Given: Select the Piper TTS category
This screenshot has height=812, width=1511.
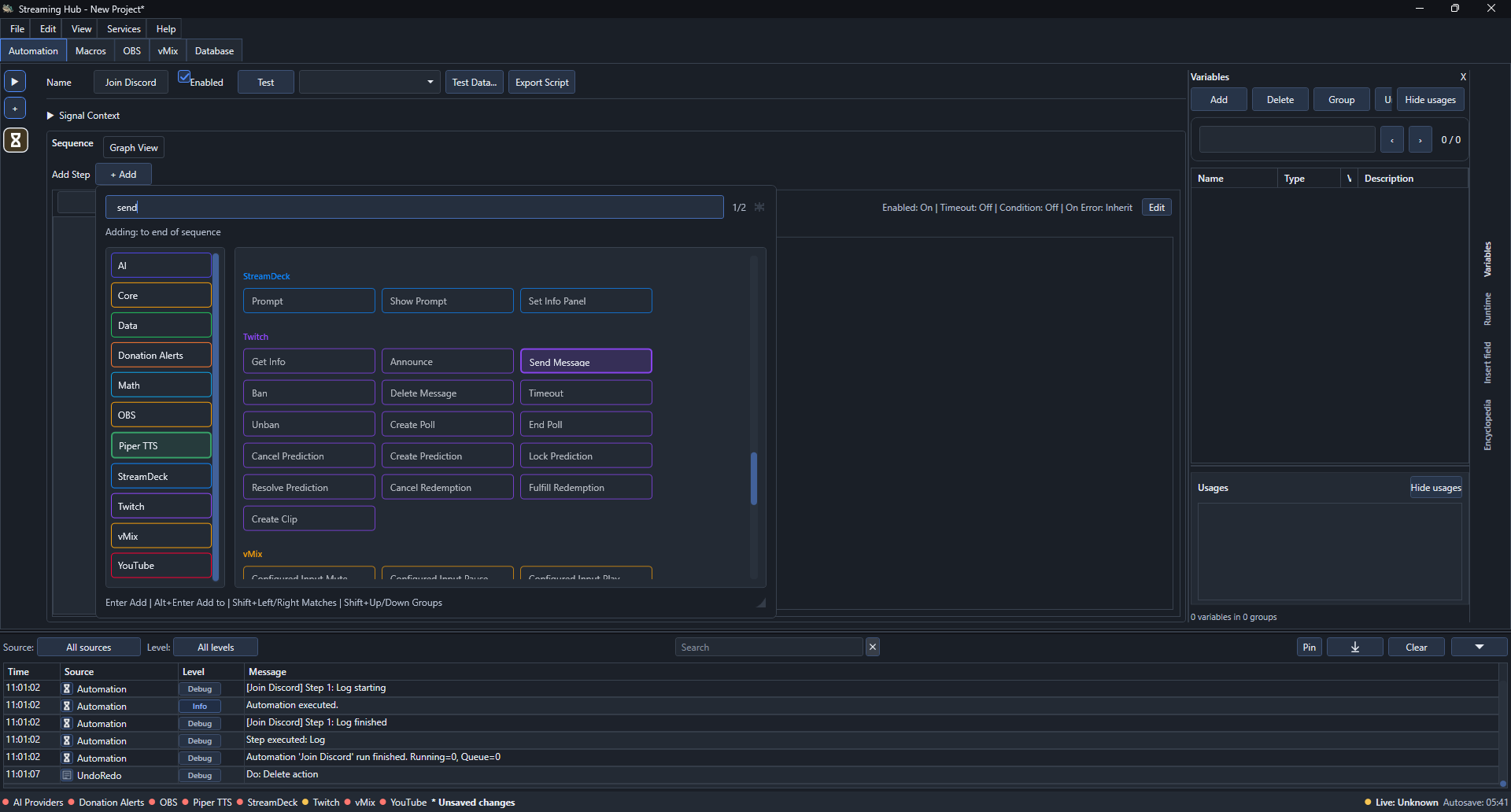Looking at the screenshot, I should pos(161,446).
